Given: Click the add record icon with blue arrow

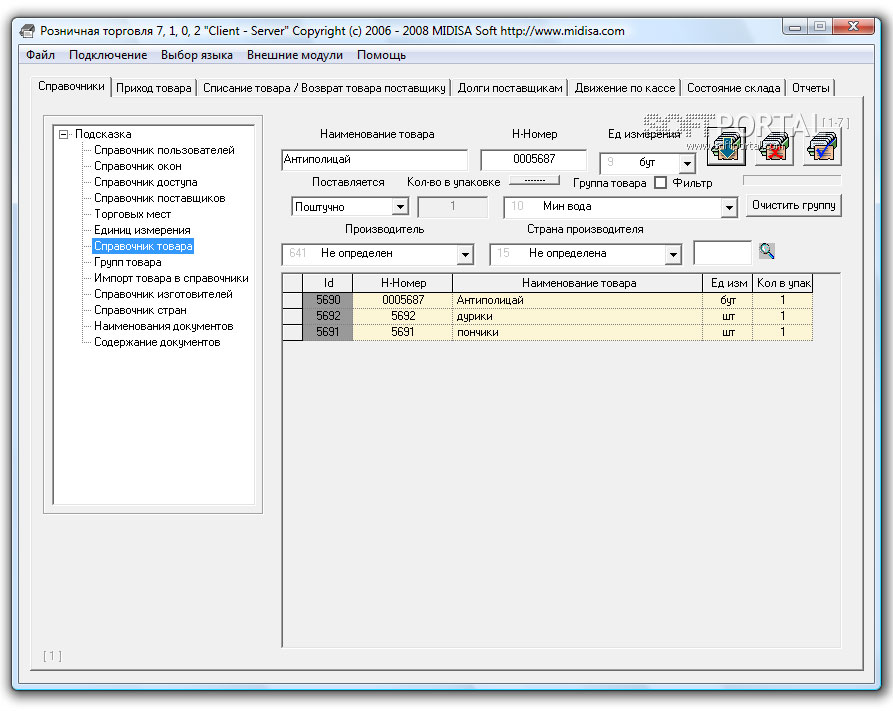Looking at the screenshot, I should [726, 147].
